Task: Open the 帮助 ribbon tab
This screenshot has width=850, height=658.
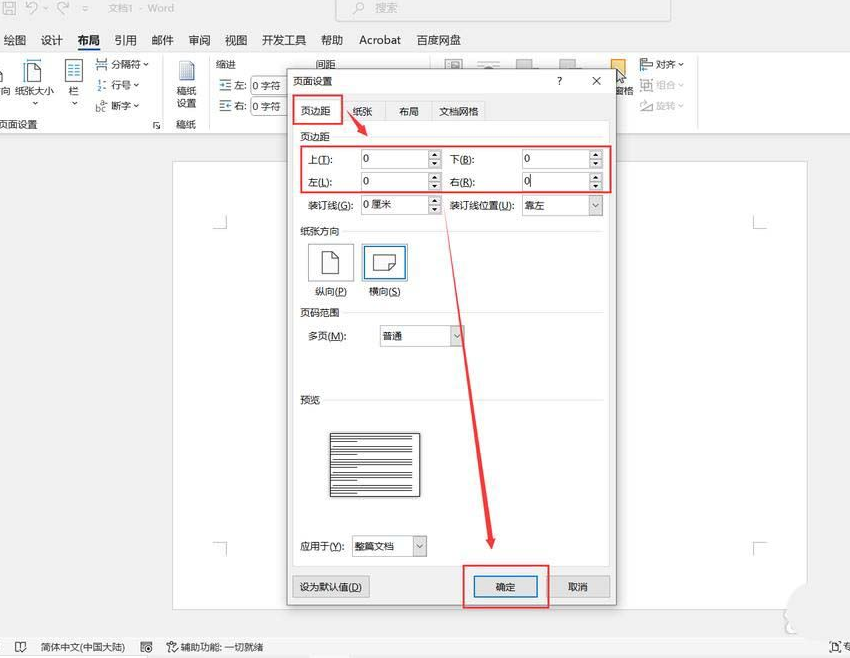Action: (332, 40)
